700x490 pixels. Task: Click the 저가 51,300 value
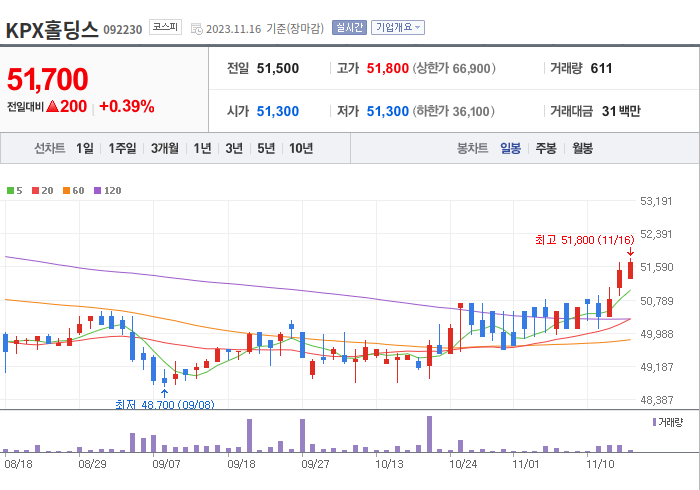click(x=388, y=111)
